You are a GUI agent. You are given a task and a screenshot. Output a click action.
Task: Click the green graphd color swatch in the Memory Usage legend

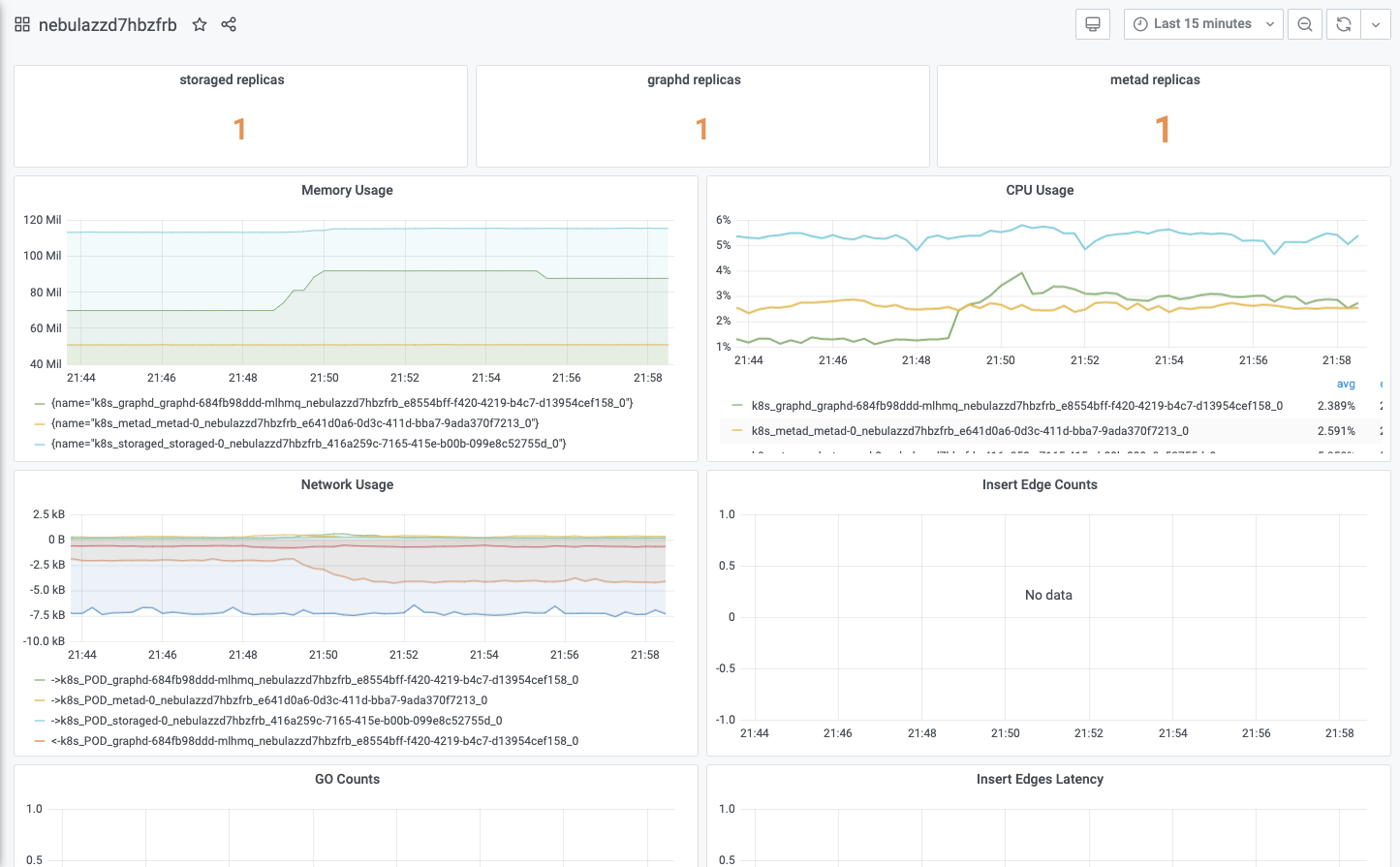(40, 403)
